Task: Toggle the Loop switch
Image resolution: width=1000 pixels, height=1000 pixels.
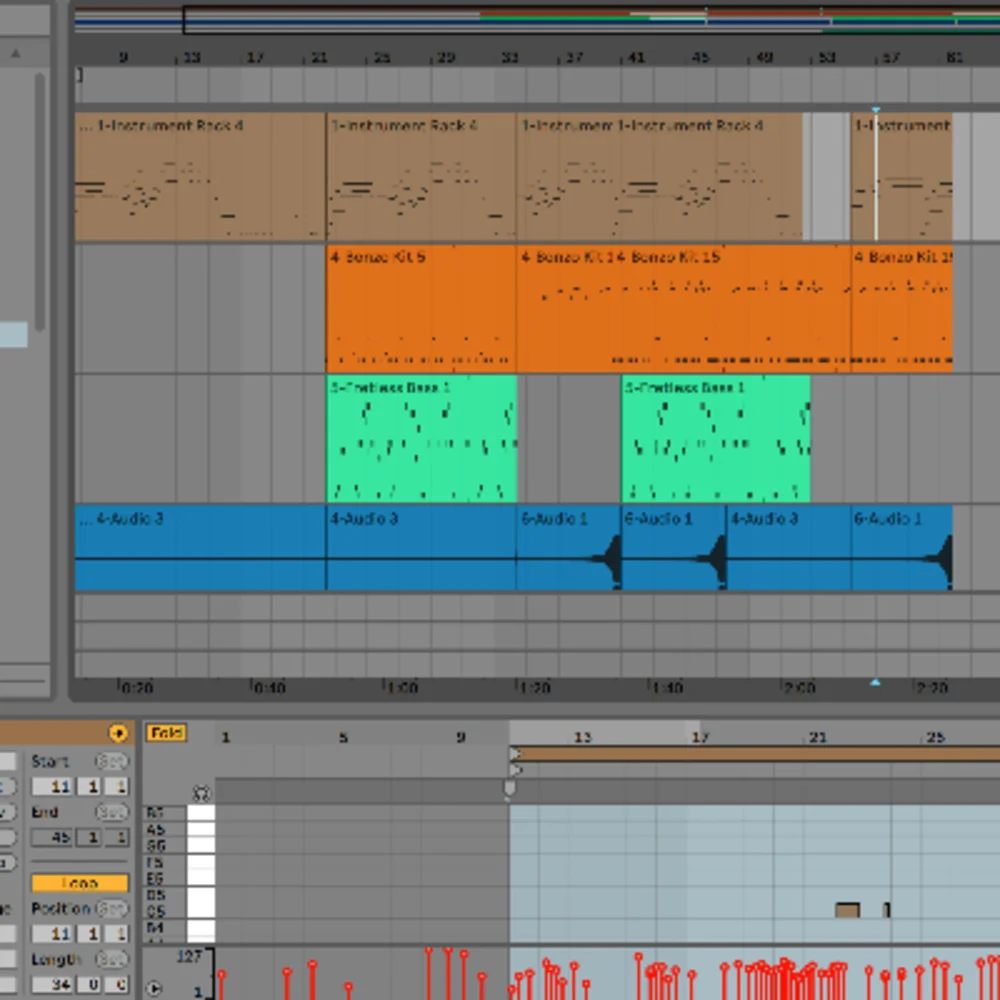Action: point(80,883)
